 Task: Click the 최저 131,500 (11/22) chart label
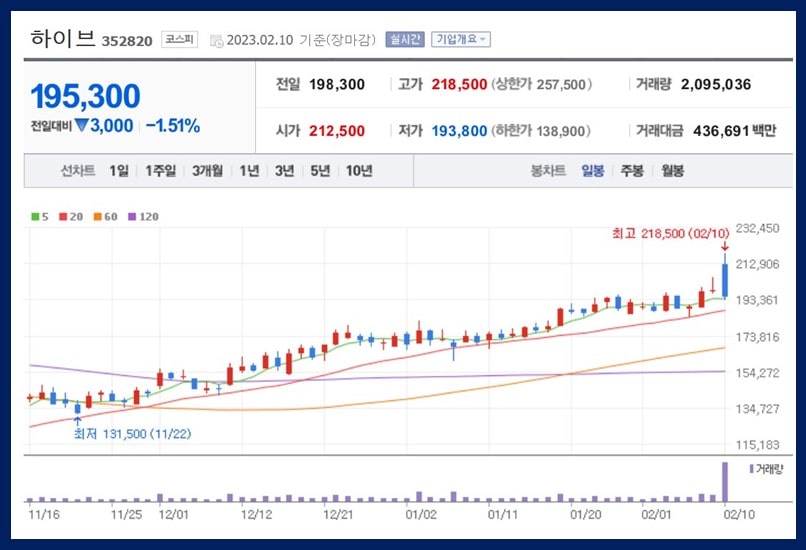click(x=133, y=434)
